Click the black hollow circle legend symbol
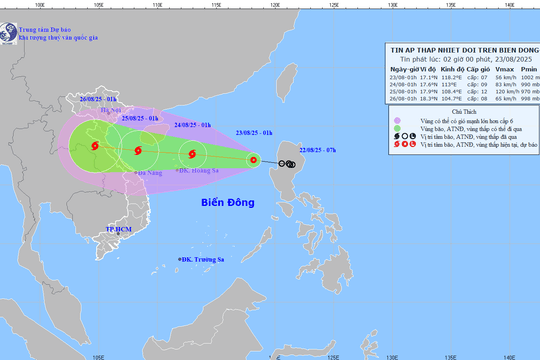The height and width of the screenshot is (360, 540). point(405,136)
